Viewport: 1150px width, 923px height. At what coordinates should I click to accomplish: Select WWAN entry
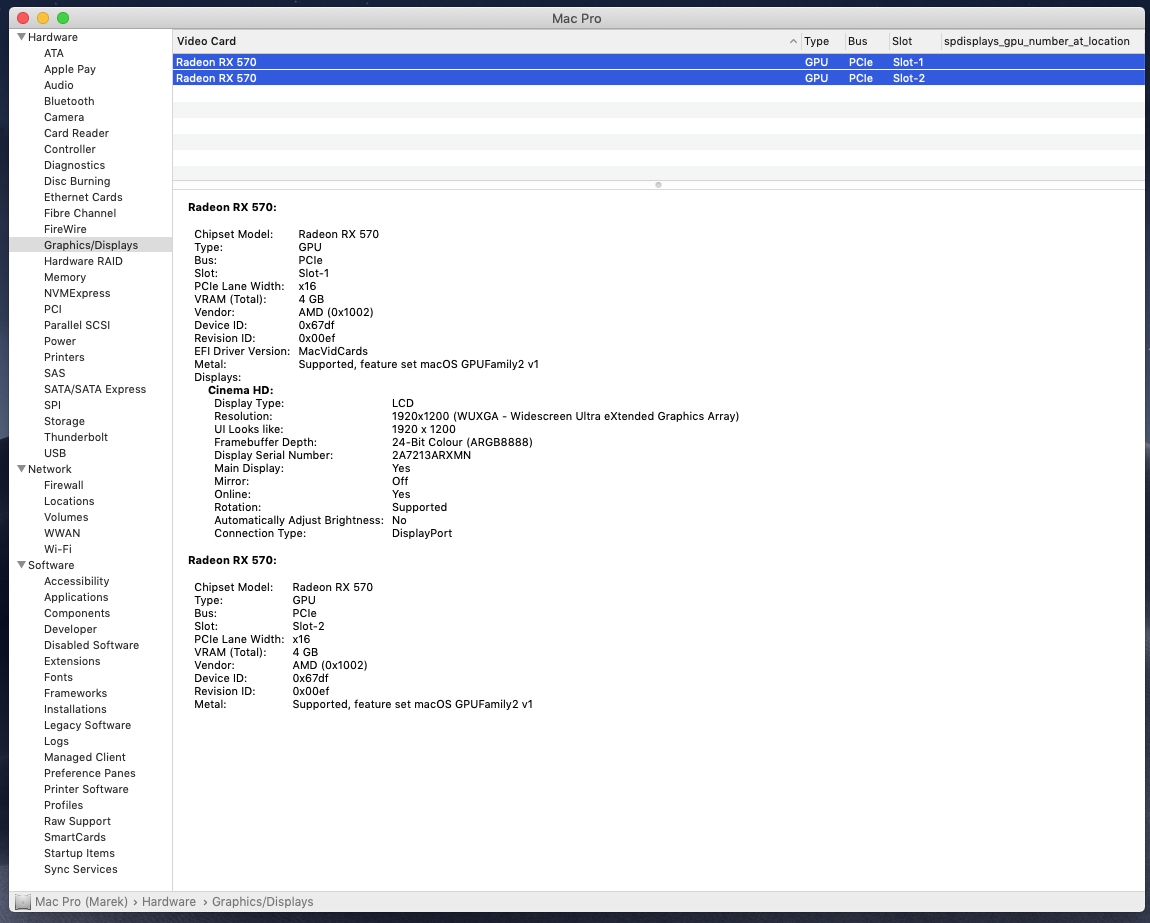(62, 533)
